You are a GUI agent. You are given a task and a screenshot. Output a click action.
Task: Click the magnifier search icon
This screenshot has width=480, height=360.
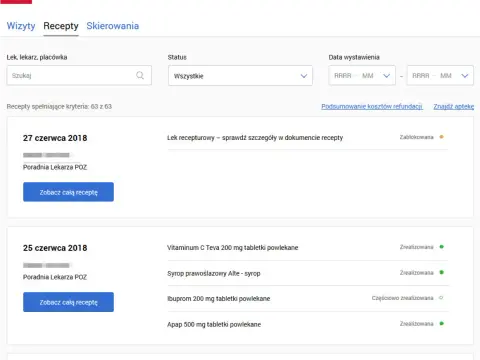pyautogui.click(x=140, y=75)
